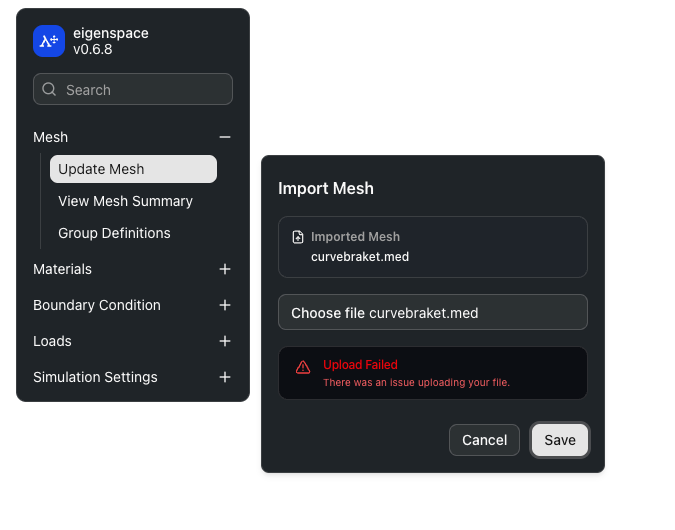Click the Mesh section label
Image resolution: width=675 pixels, height=530 pixels.
coord(50,137)
